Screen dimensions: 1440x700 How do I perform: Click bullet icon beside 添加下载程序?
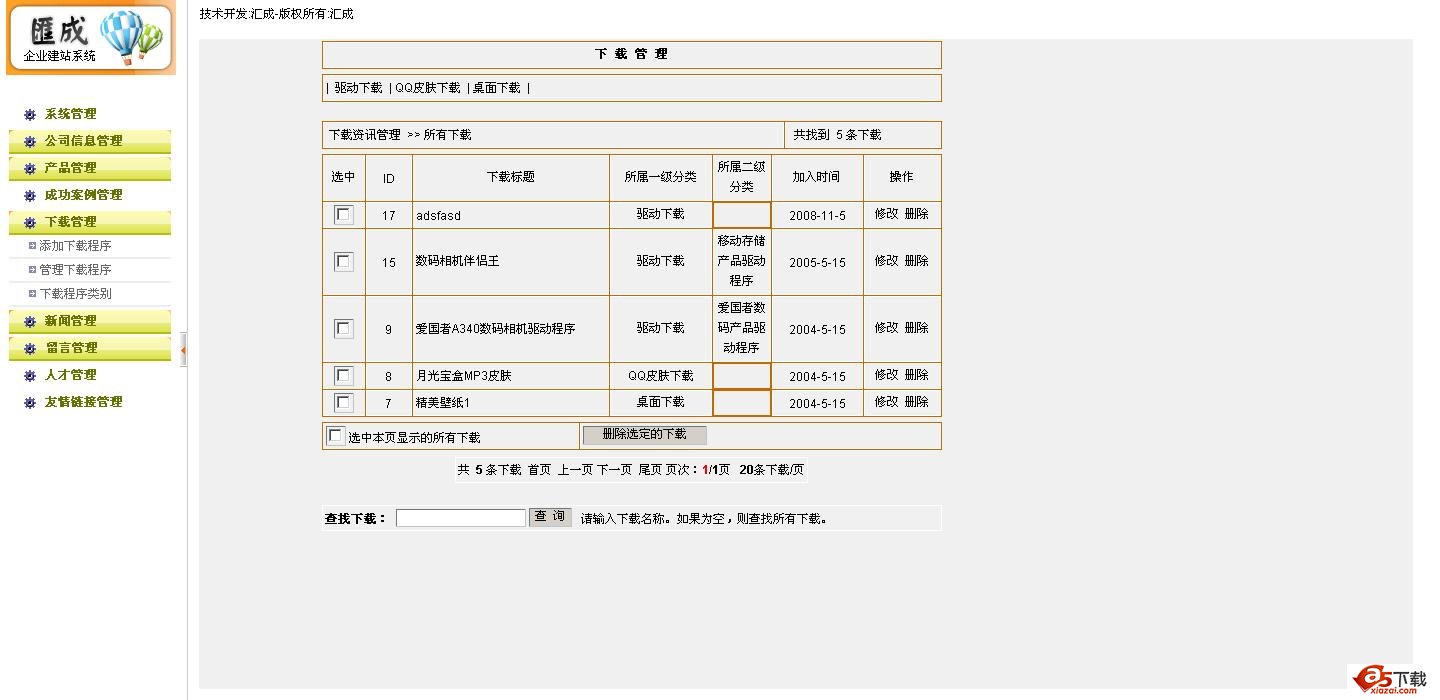32,246
